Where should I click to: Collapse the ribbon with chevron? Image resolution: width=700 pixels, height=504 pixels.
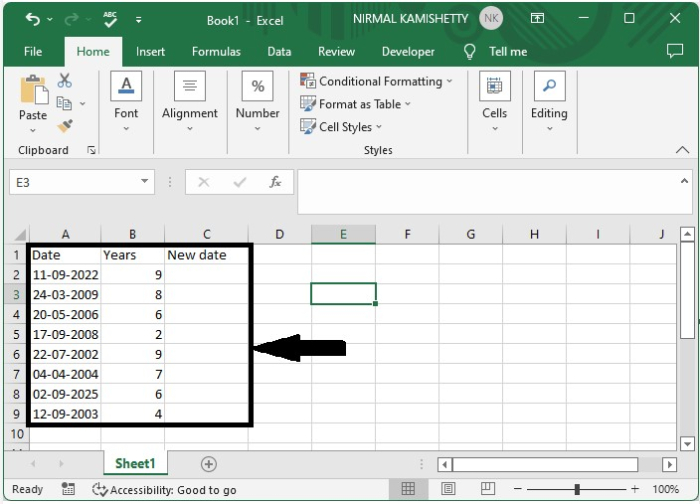[x=682, y=150]
